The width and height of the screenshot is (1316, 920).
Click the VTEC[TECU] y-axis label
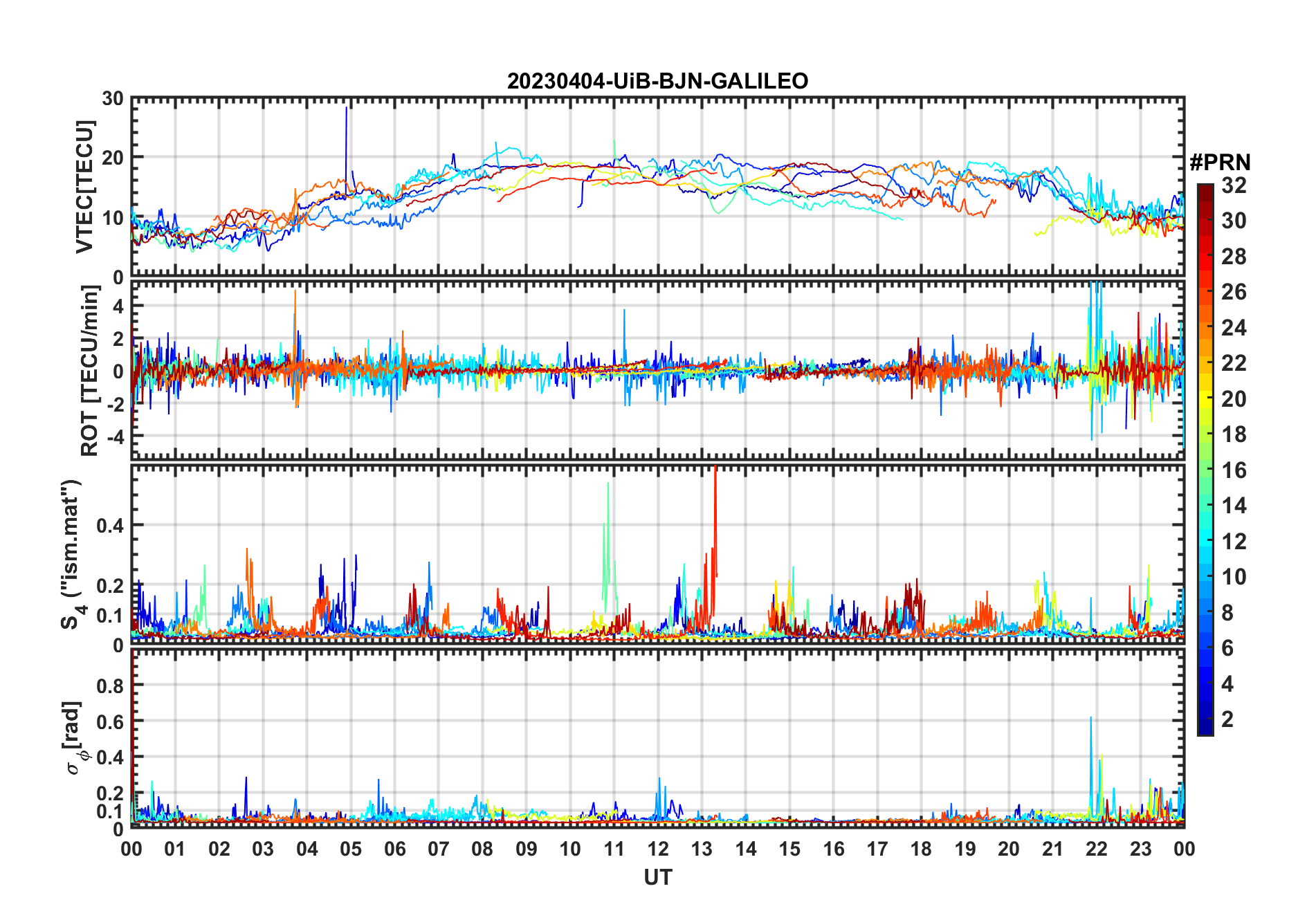84,187
